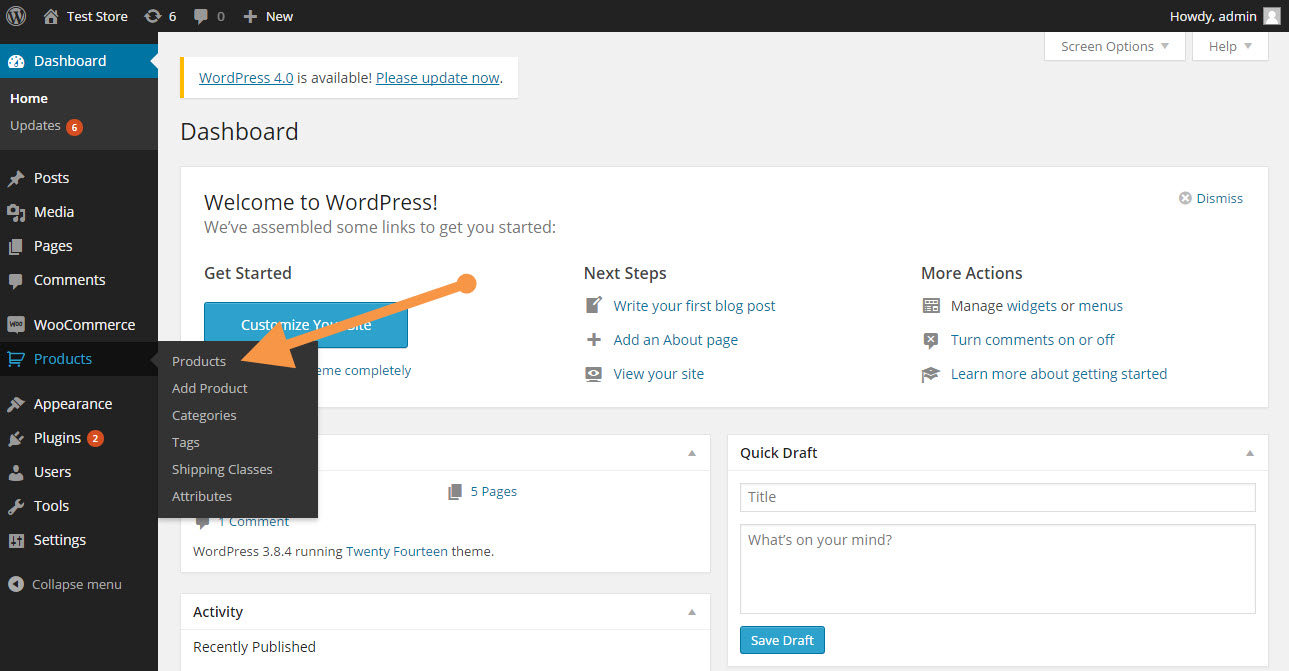
Task: Select Add Product in the submenu
Action: click(210, 388)
